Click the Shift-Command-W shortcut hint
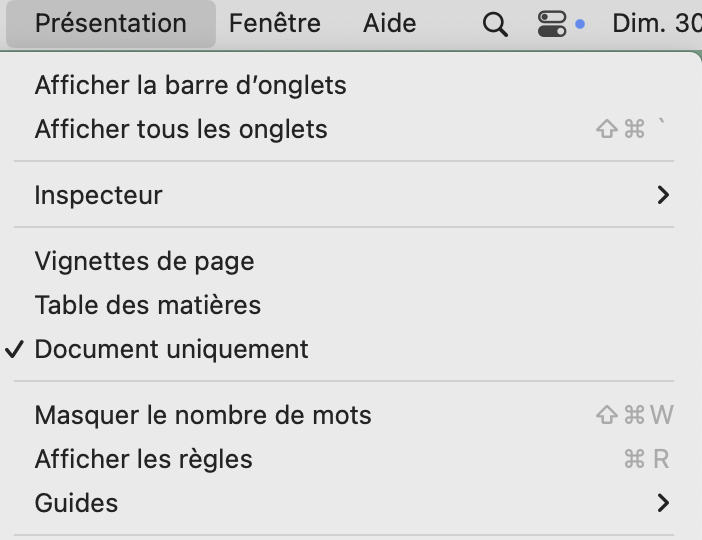This screenshot has width=702, height=540. click(x=634, y=415)
